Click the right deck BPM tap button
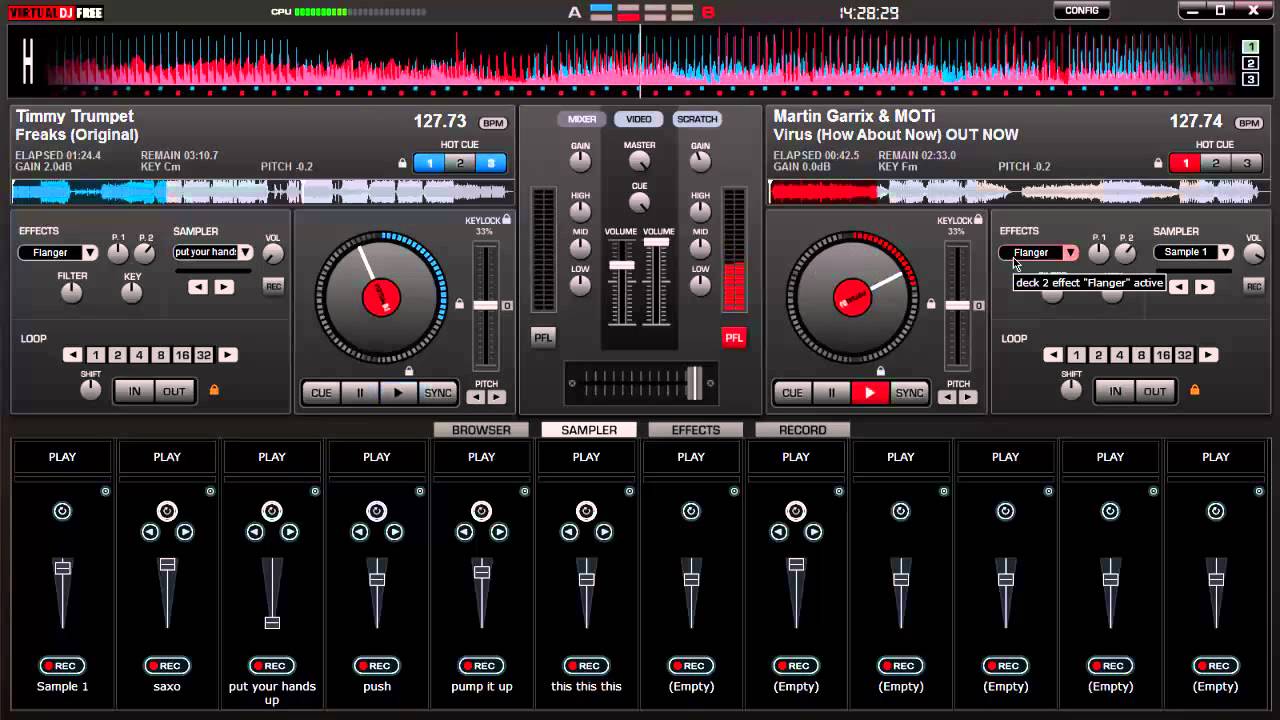 (x=1249, y=123)
